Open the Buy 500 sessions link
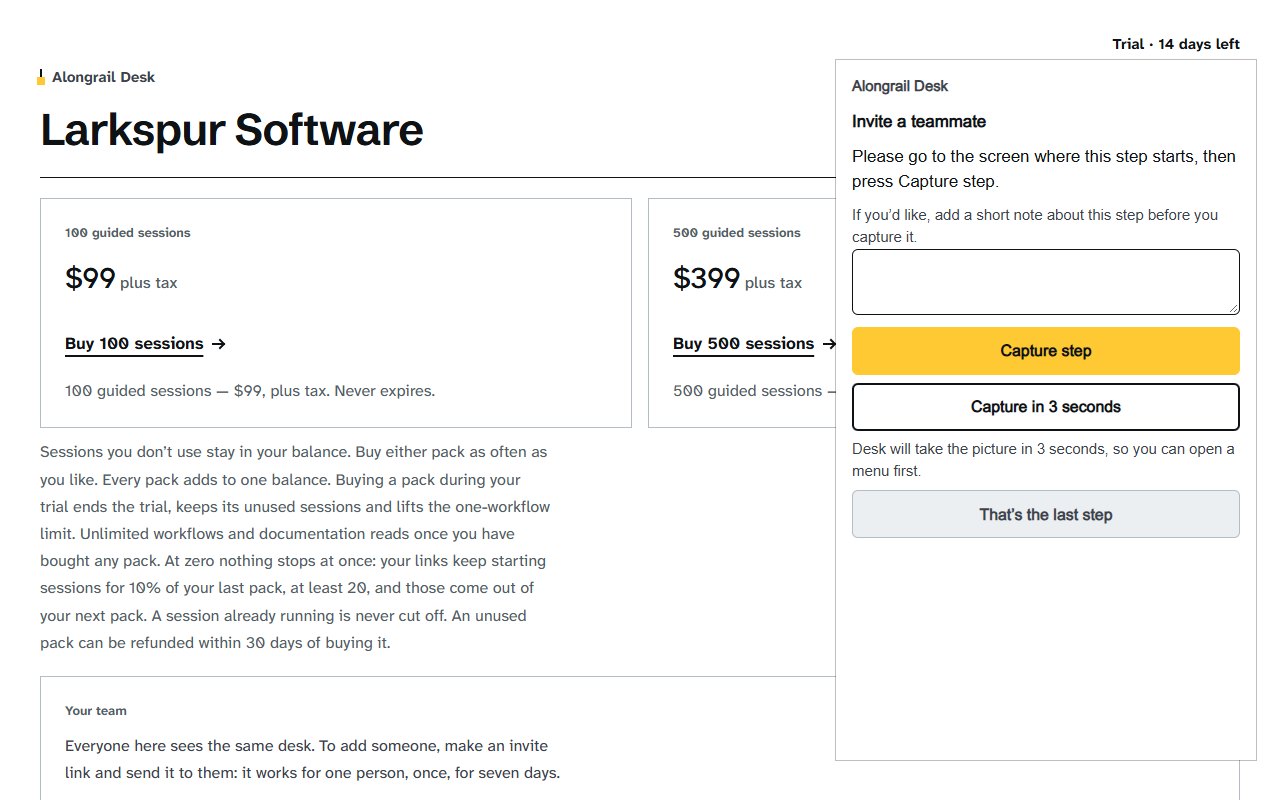 coord(743,344)
